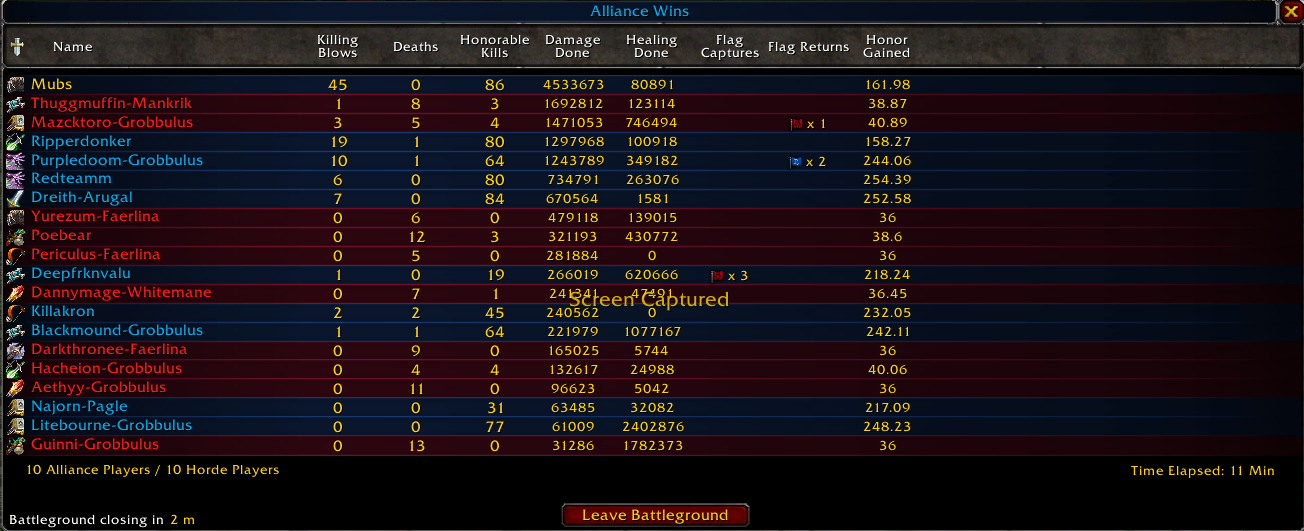
Task: Click honor value 254.39
Action: 888,180
